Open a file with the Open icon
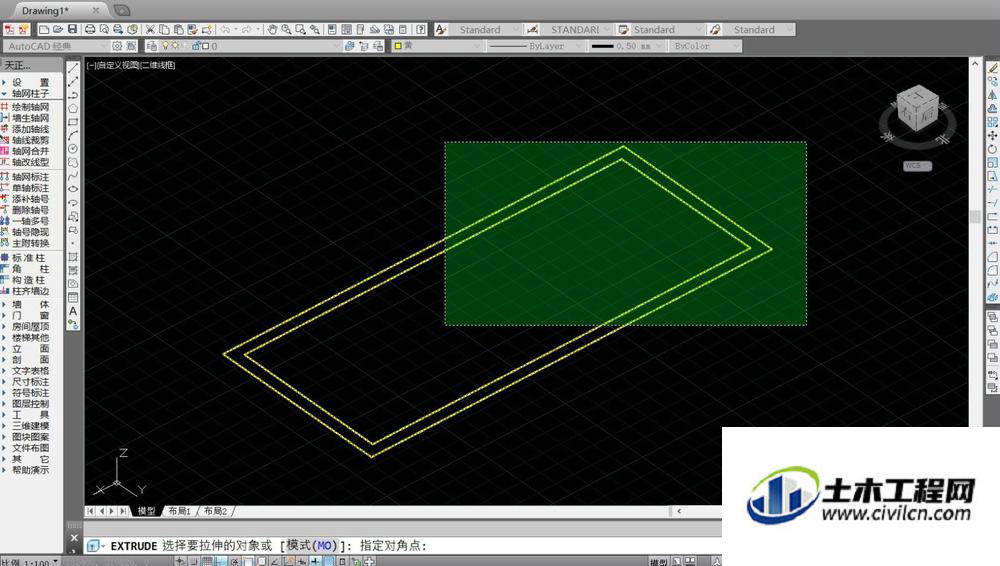1000x566 pixels. coord(58,29)
